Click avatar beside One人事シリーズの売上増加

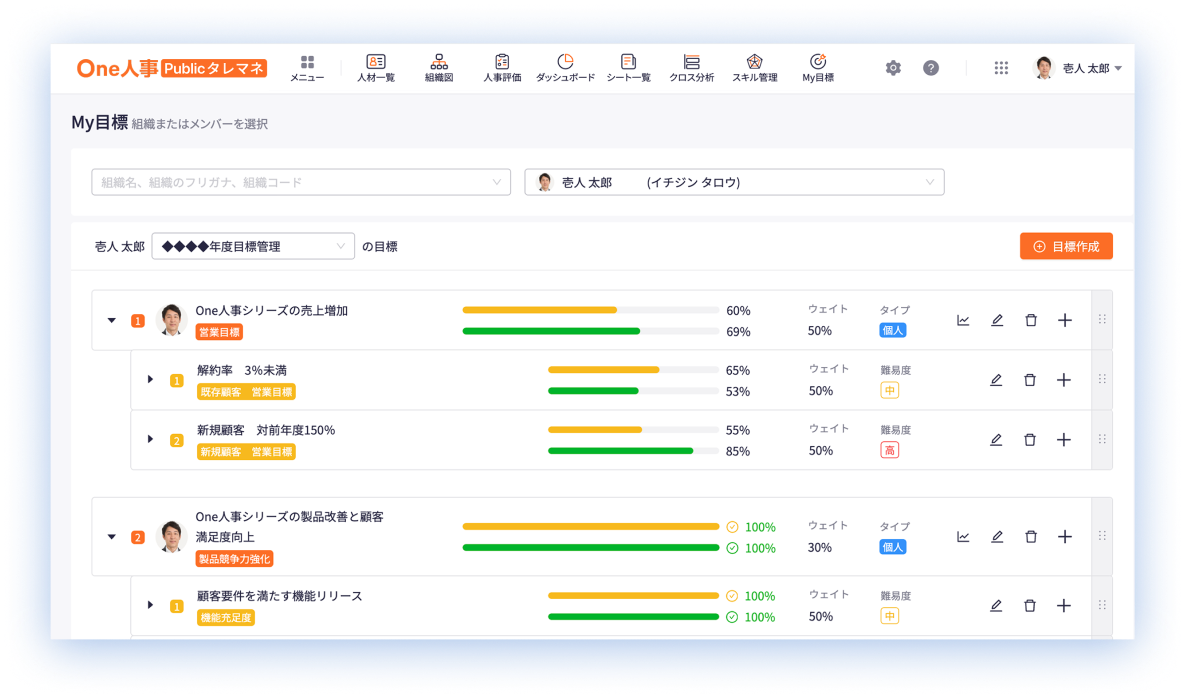[171, 320]
